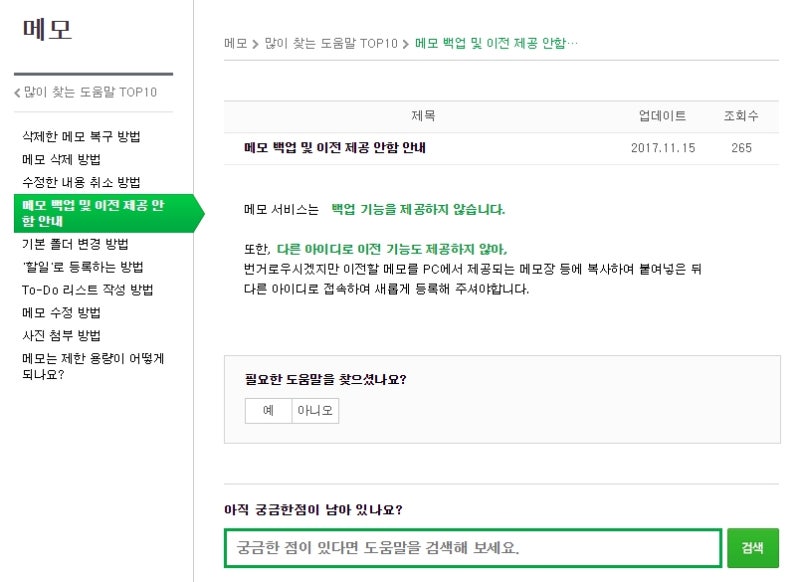Click the back chevron beside 많이 찾는 도움말 TOP10
The width and height of the screenshot is (800, 582).
coord(17,92)
